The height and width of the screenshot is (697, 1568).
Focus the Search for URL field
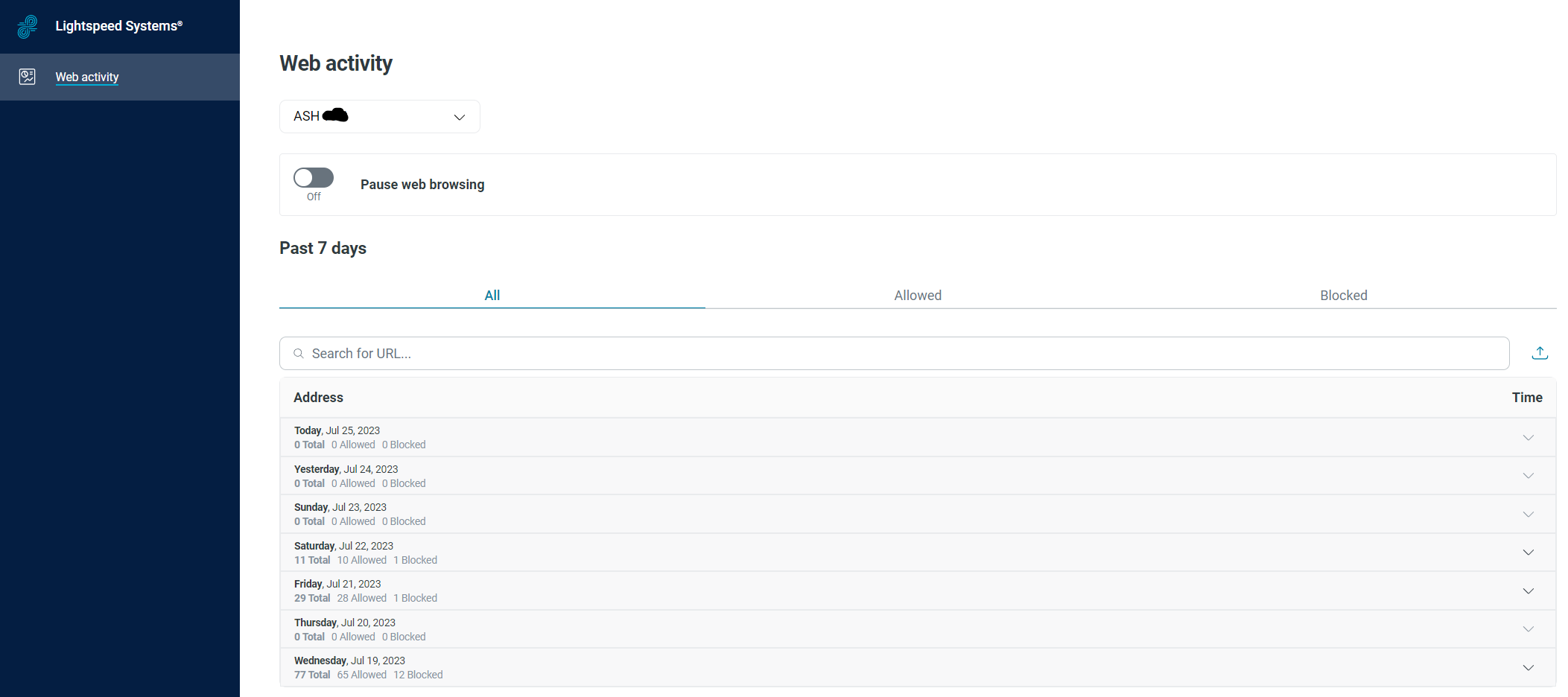click(894, 354)
